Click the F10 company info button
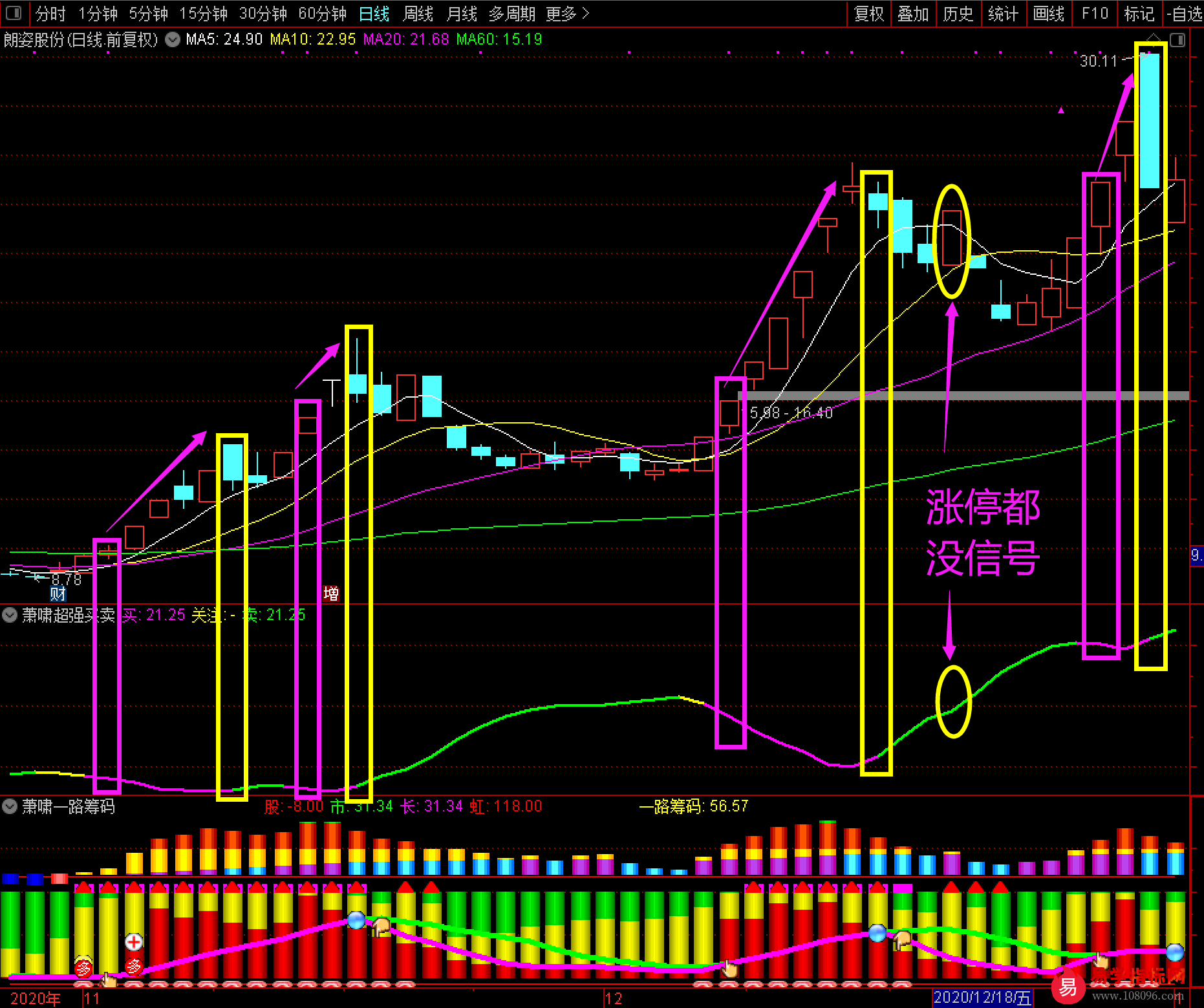Image resolution: width=1204 pixels, height=1008 pixels. point(1094,14)
